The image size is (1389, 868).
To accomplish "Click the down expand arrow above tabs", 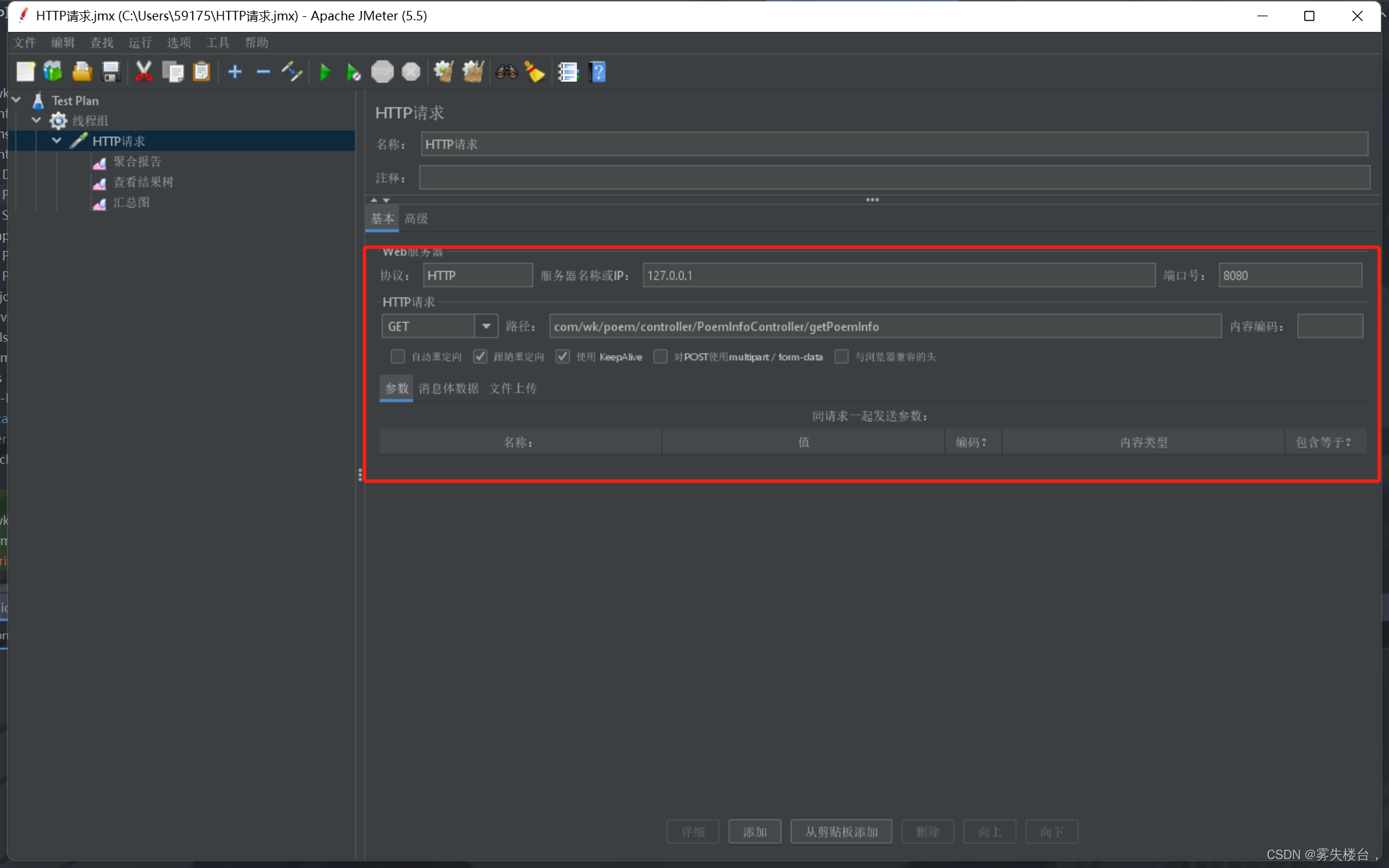I will tap(386, 200).
